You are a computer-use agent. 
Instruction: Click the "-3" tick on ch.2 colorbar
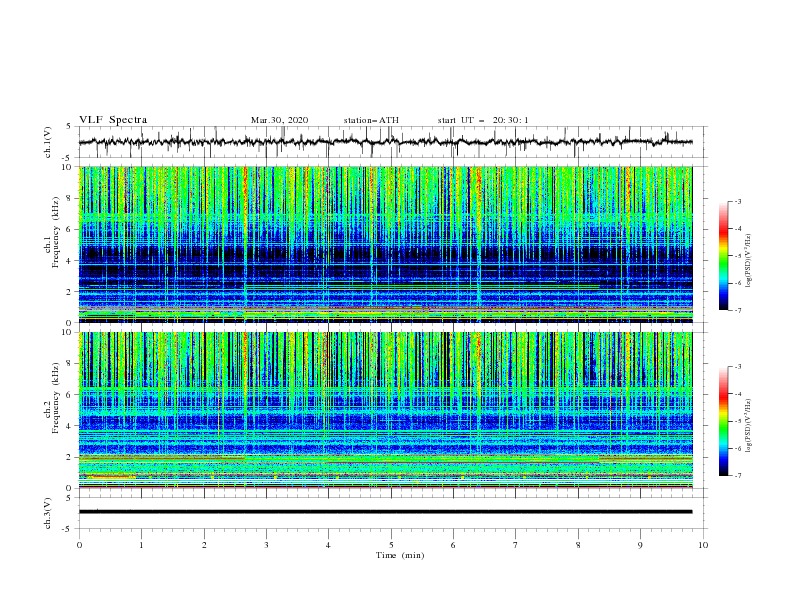point(738,367)
